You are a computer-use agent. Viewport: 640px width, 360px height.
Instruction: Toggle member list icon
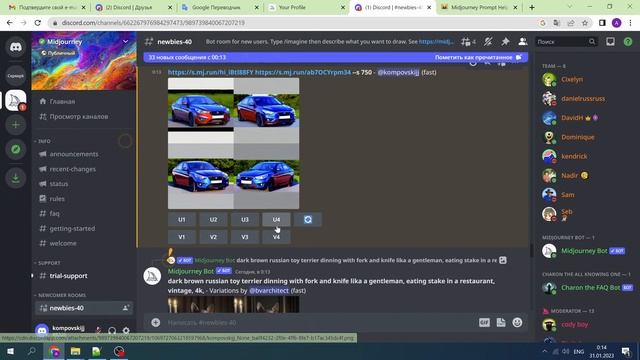coord(522,42)
